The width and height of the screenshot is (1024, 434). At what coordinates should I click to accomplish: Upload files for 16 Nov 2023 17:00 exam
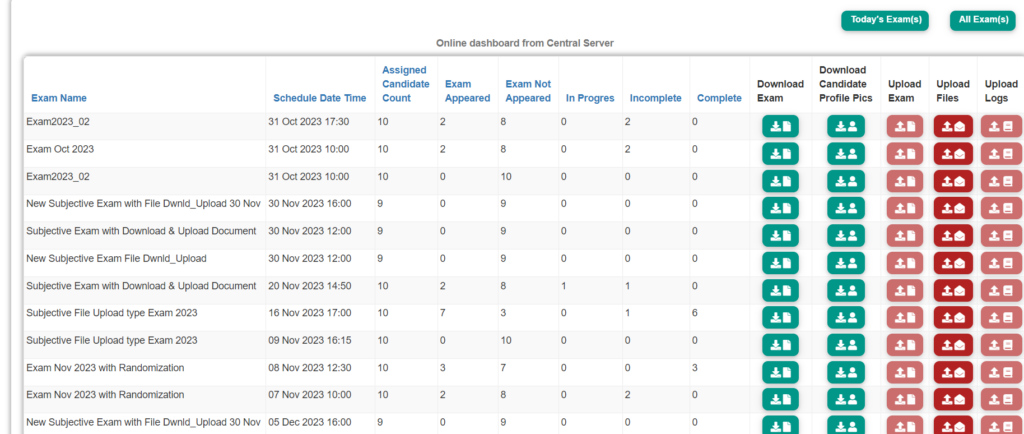[953, 317]
